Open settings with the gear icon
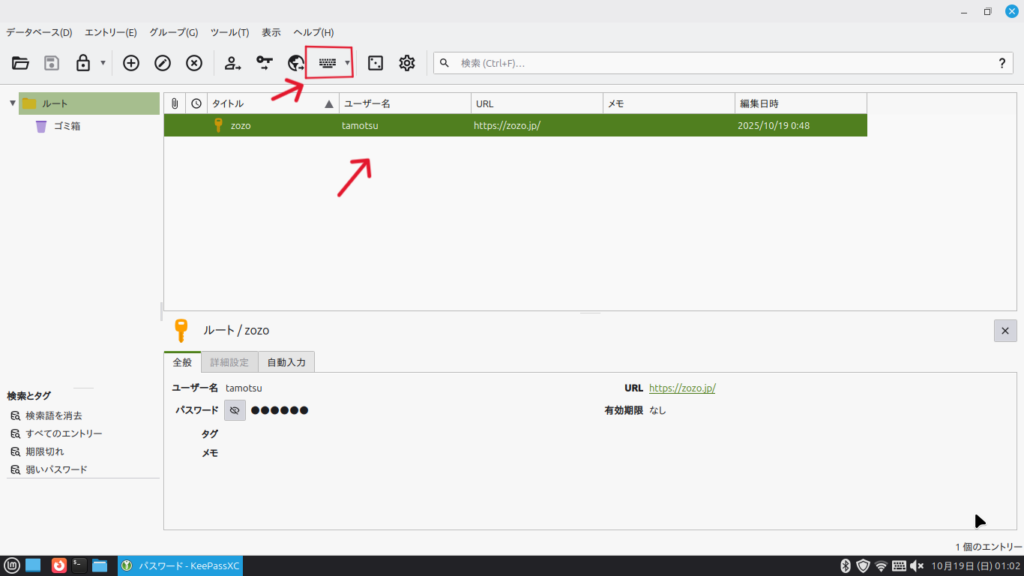The image size is (1024, 576). 407,63
